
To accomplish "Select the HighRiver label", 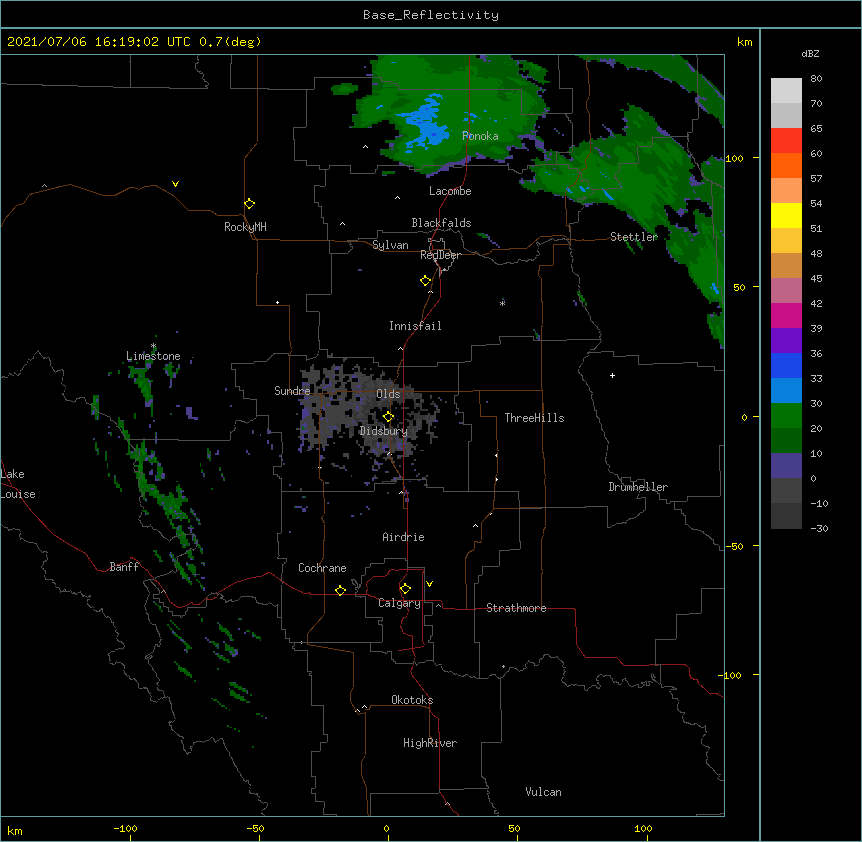I will tap(430, 743).
